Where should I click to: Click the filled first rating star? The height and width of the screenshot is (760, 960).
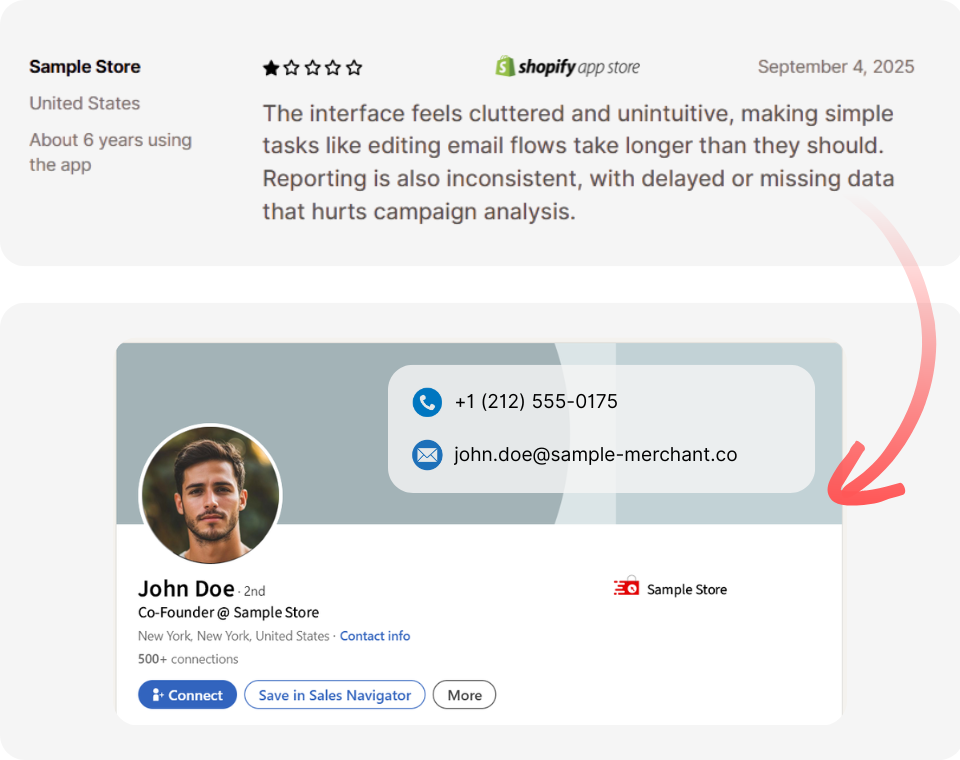271,67
